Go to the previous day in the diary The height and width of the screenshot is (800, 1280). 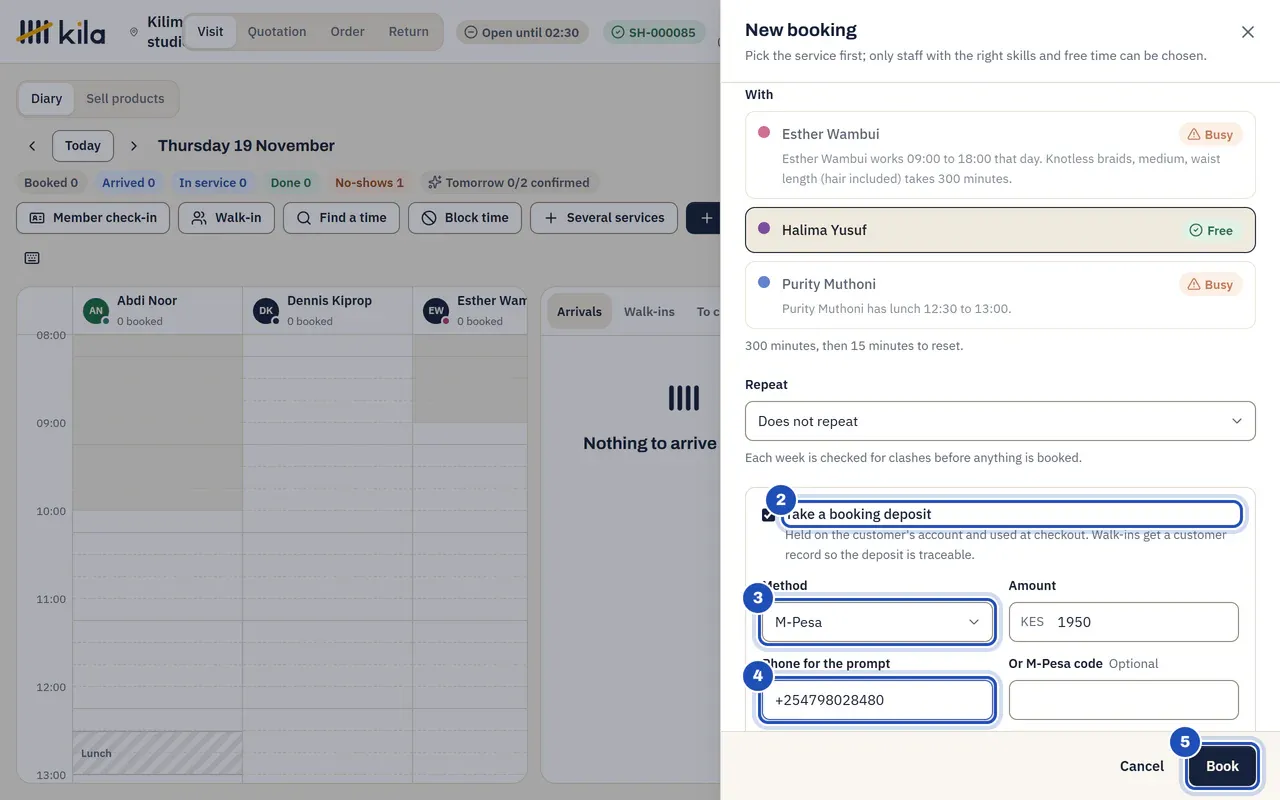(x=32, y=146)
